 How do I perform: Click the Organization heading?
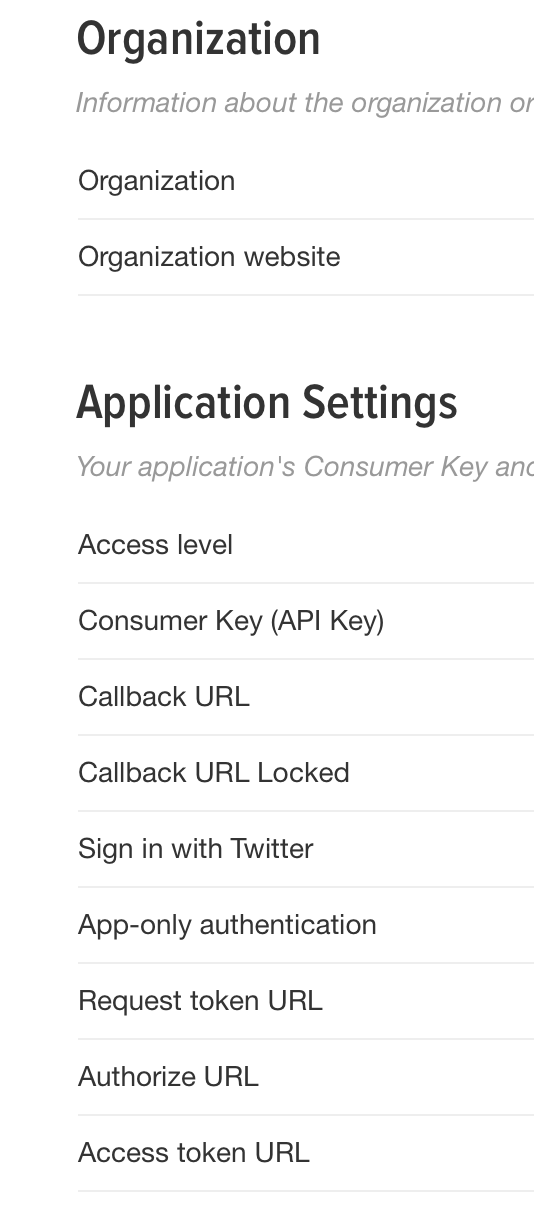point(198,40)
